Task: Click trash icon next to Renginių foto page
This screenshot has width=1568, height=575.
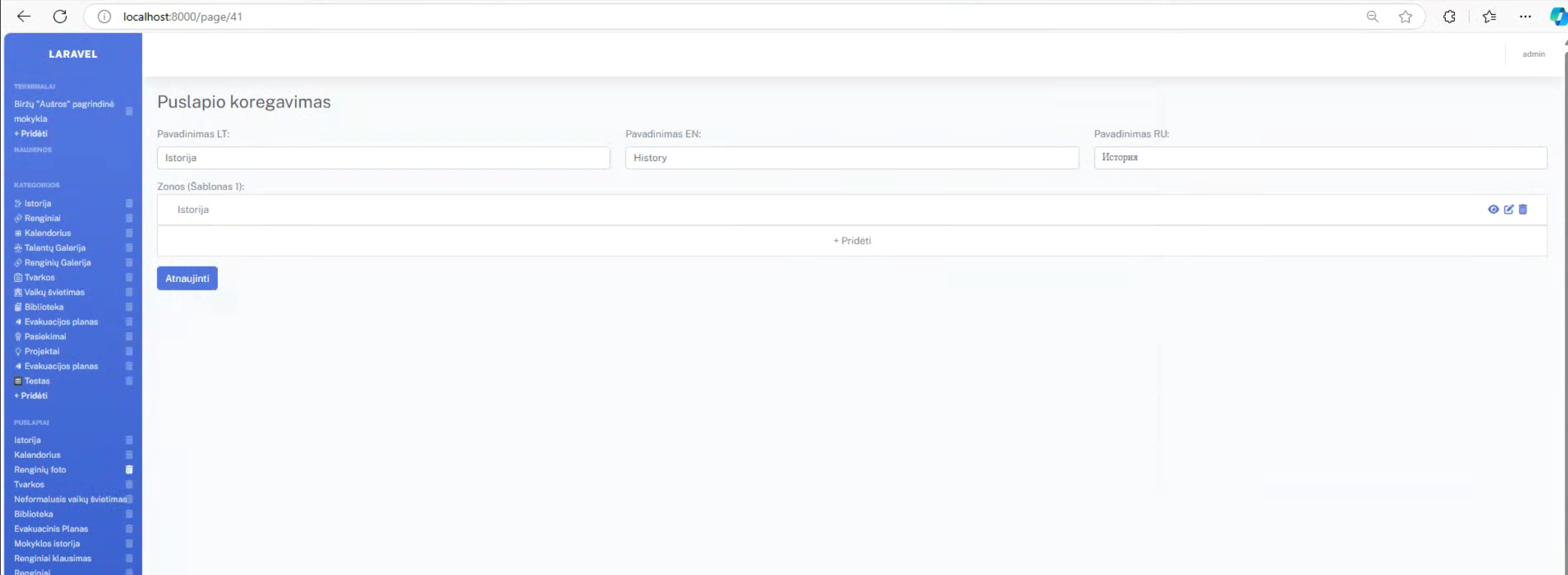Action: [129, 470]
